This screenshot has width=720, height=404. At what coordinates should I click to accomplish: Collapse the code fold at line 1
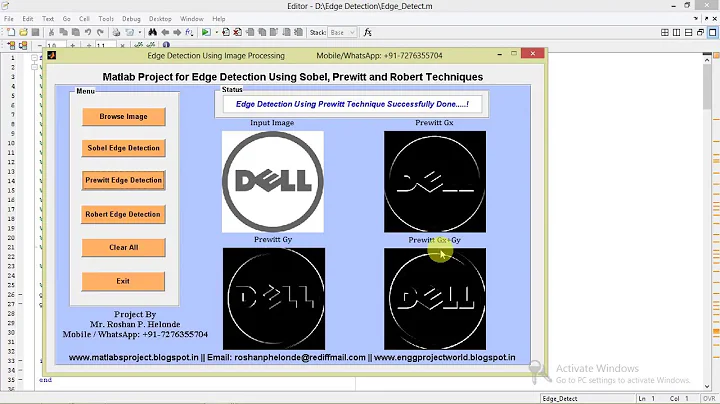[x=34, y=58]
